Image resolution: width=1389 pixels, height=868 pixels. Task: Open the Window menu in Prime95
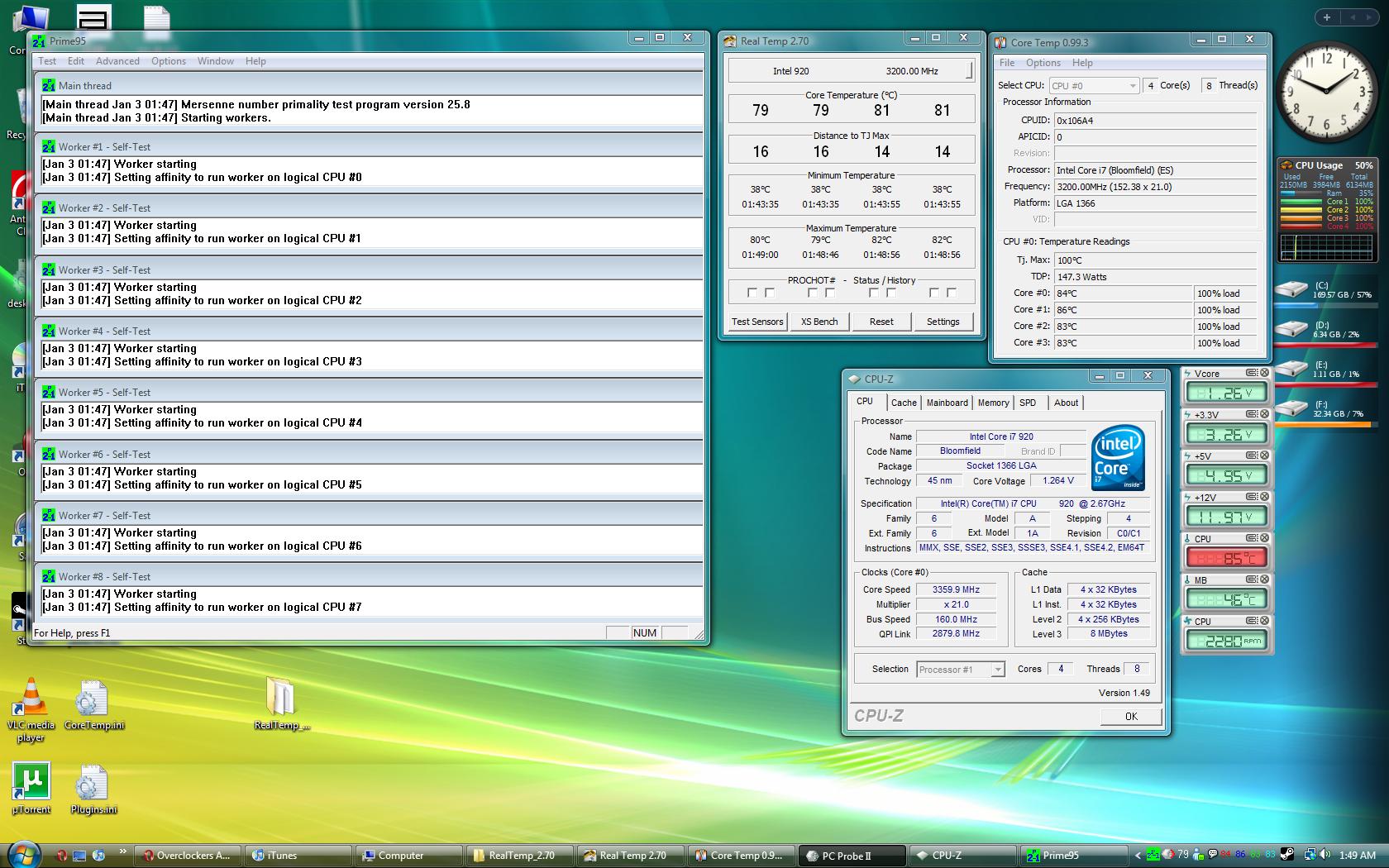(x=216, y=61)
